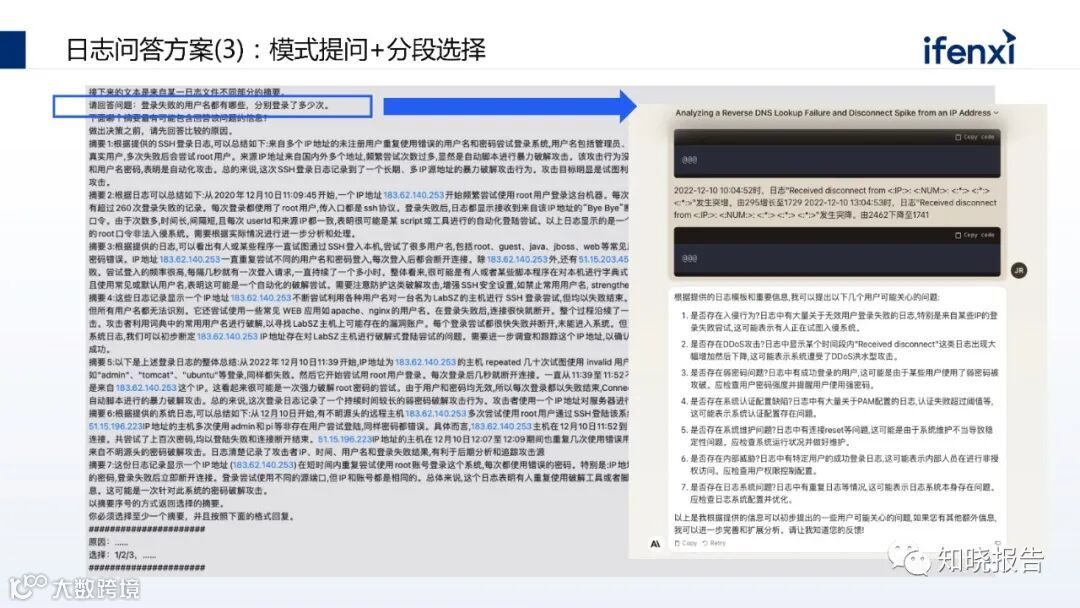Open IP link 183.62.140.253 in 摘要7 line
This screenshot has width=1080, height=608.
click(264, 465)
